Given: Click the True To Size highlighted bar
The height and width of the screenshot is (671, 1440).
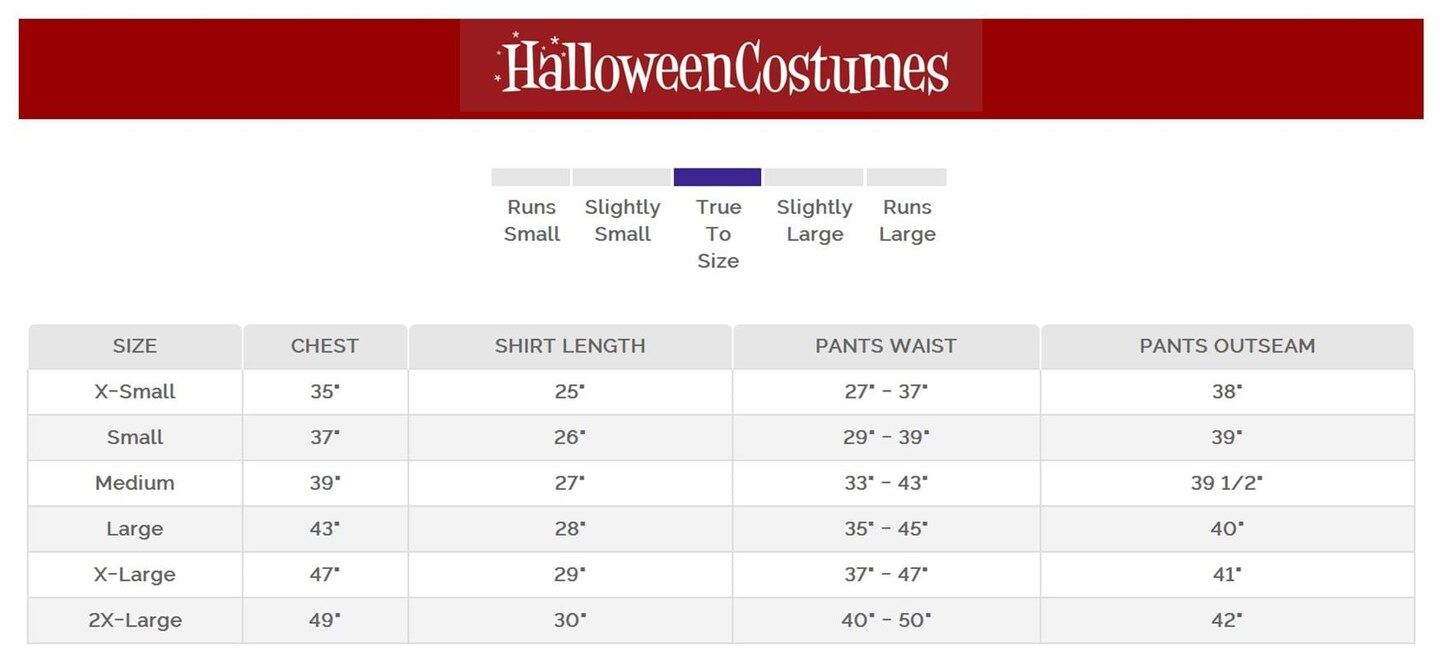Looking at the screenshot, I should pyautogui.click(x=717, y=177).
